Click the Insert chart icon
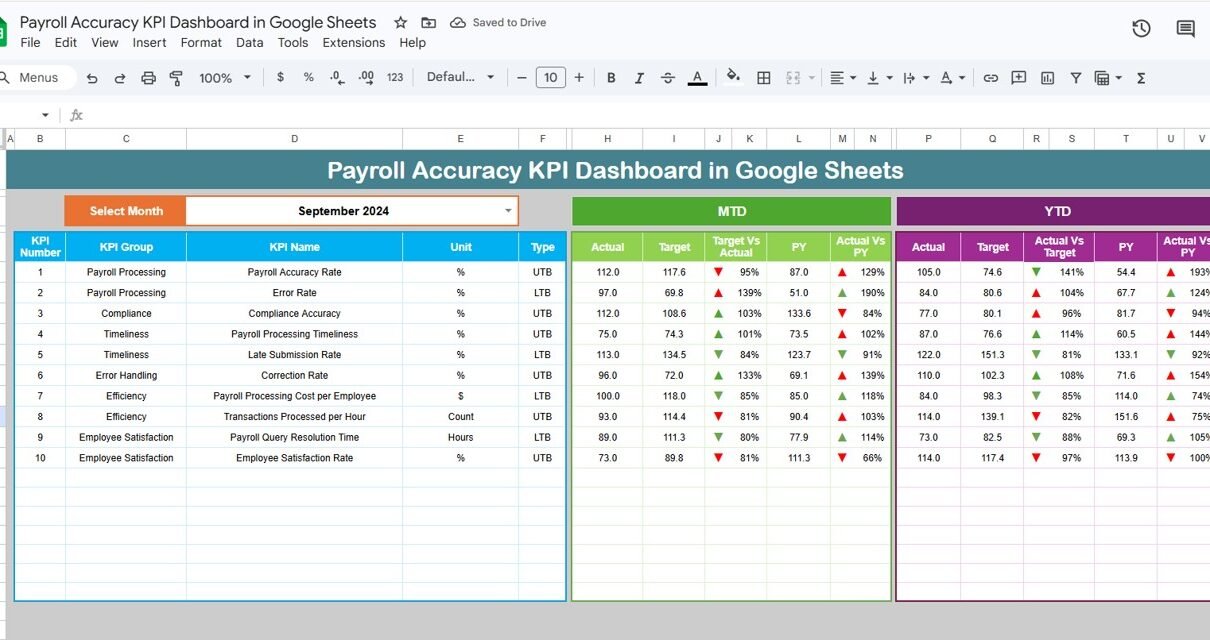 pos(1047,78)
